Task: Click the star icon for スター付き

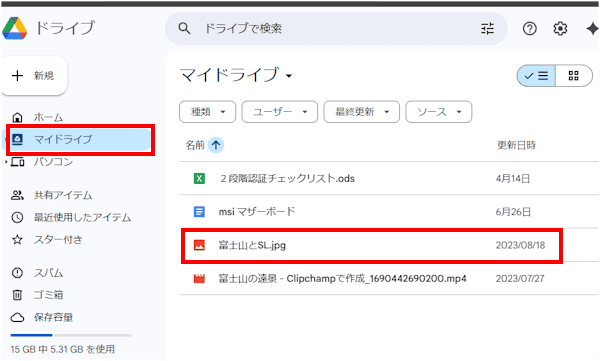Action: click(x=17, y=240)
